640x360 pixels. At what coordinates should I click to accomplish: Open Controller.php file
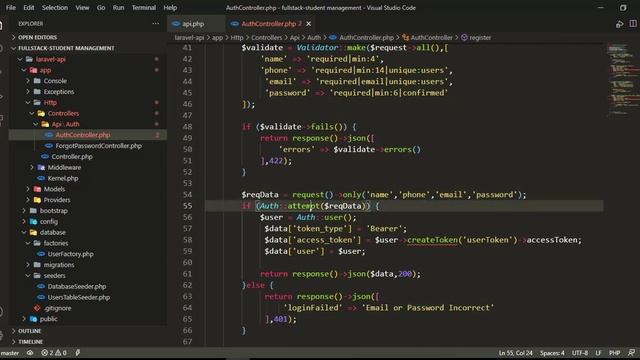click(72, 157)
